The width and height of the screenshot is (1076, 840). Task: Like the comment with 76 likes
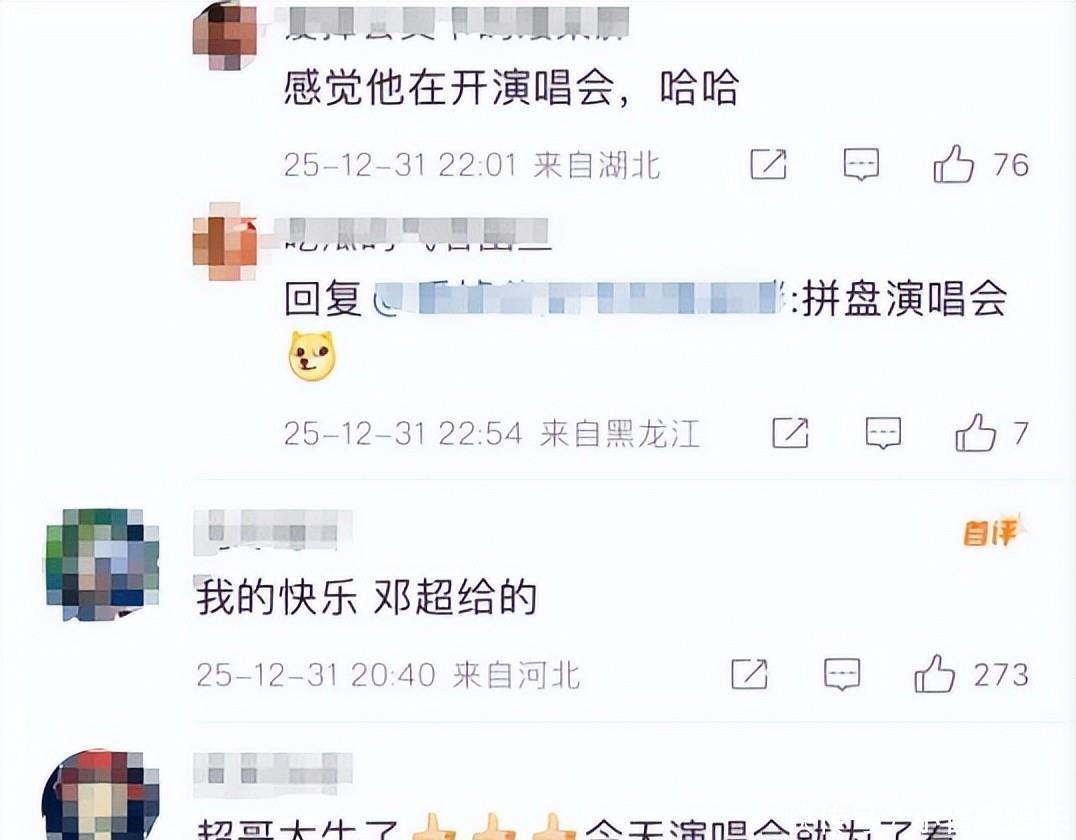[x=953, y=164]
